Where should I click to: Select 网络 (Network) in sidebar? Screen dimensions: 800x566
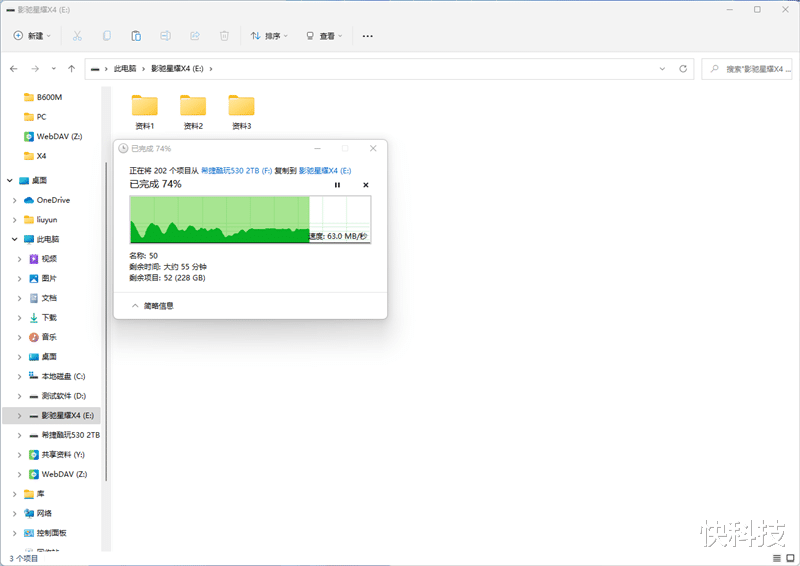[38, 513]
